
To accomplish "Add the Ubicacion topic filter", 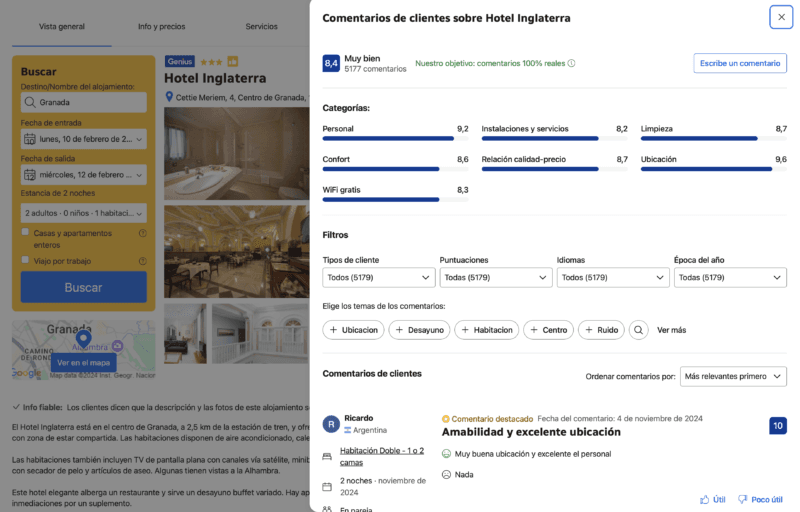I will pos(353,330).
